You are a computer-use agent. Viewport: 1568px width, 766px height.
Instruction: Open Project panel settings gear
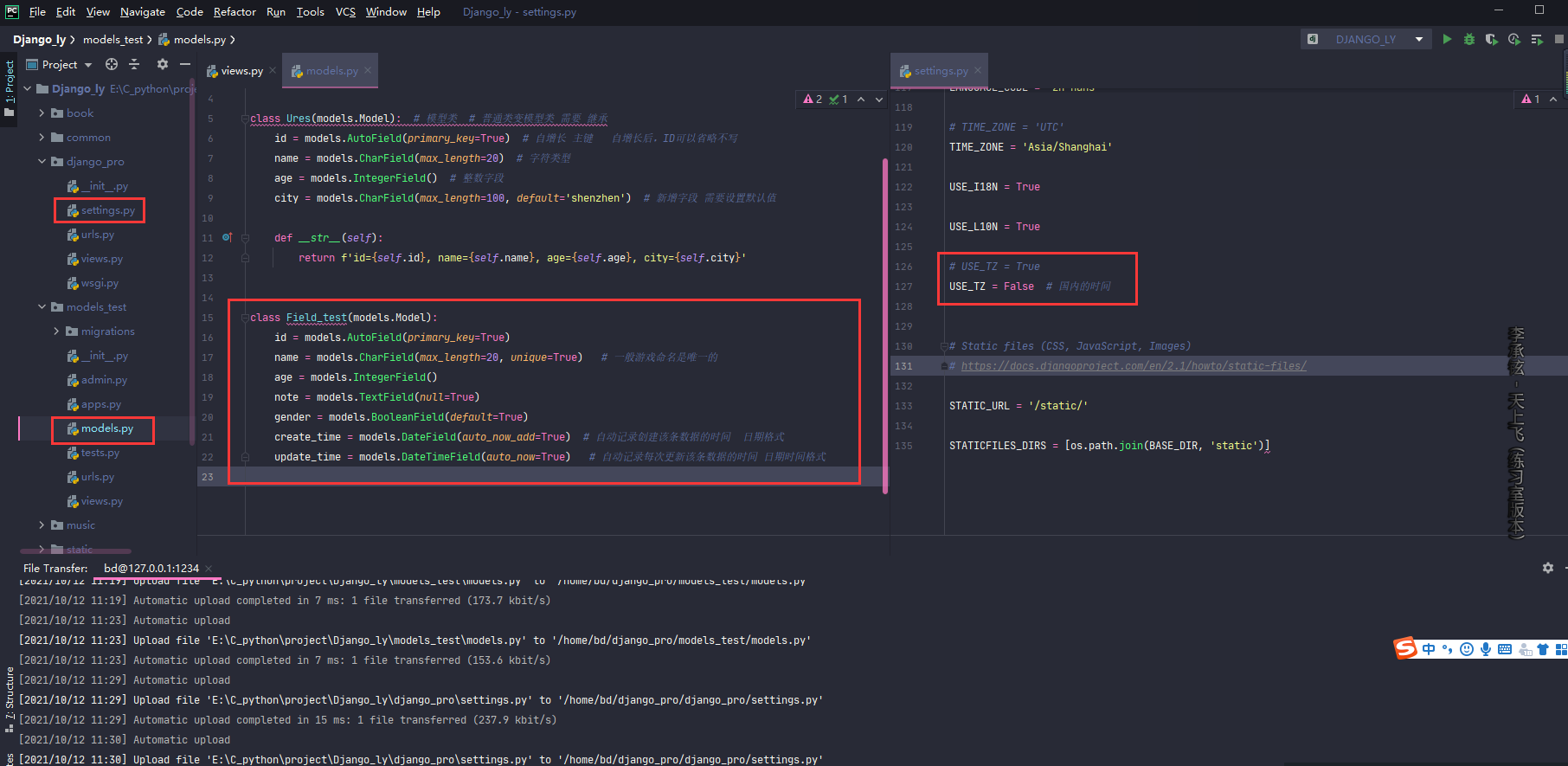pyautogui.click(x=163, y=64)
